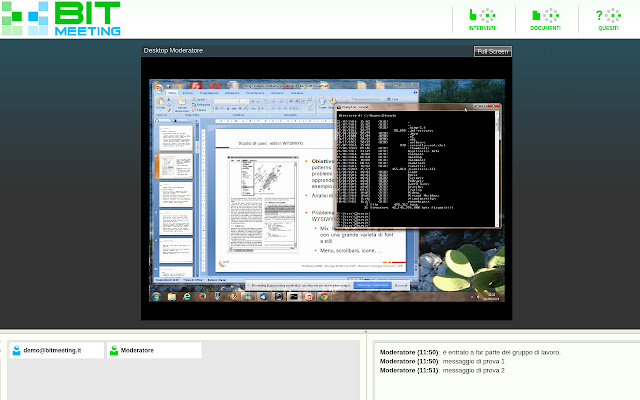Click slide bullet 'Menu, scrollbars, icone, ...'
Image resolution: width=640 pixels, height=400 pixels.
[351, 251]
